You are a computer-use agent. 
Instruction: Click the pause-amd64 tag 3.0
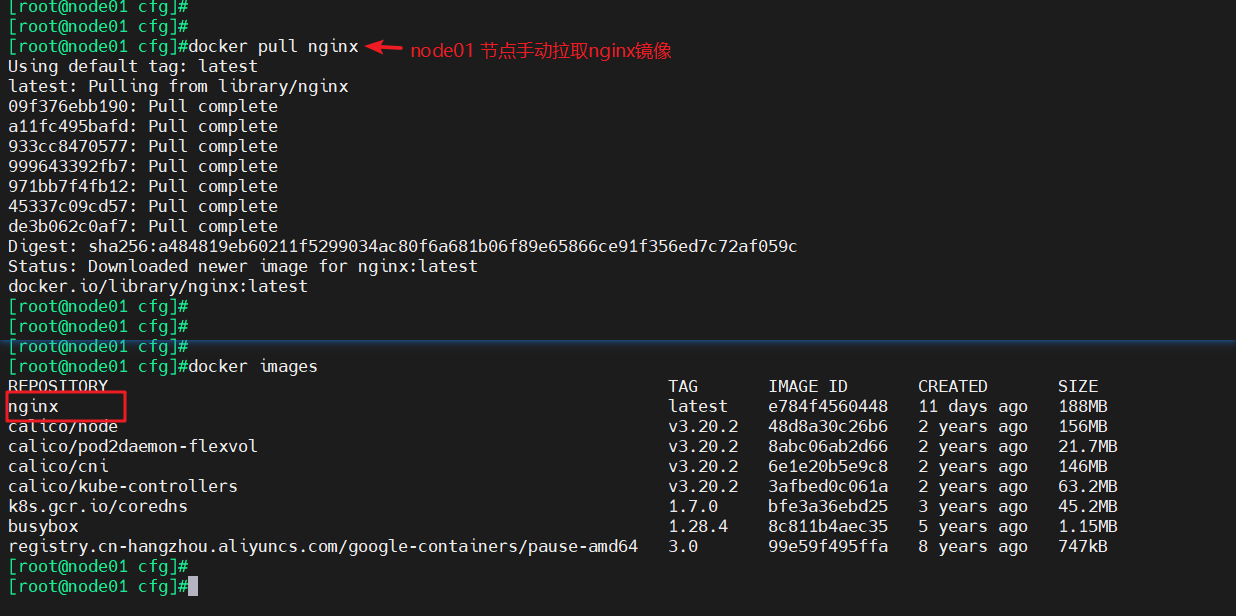point(683,546)
